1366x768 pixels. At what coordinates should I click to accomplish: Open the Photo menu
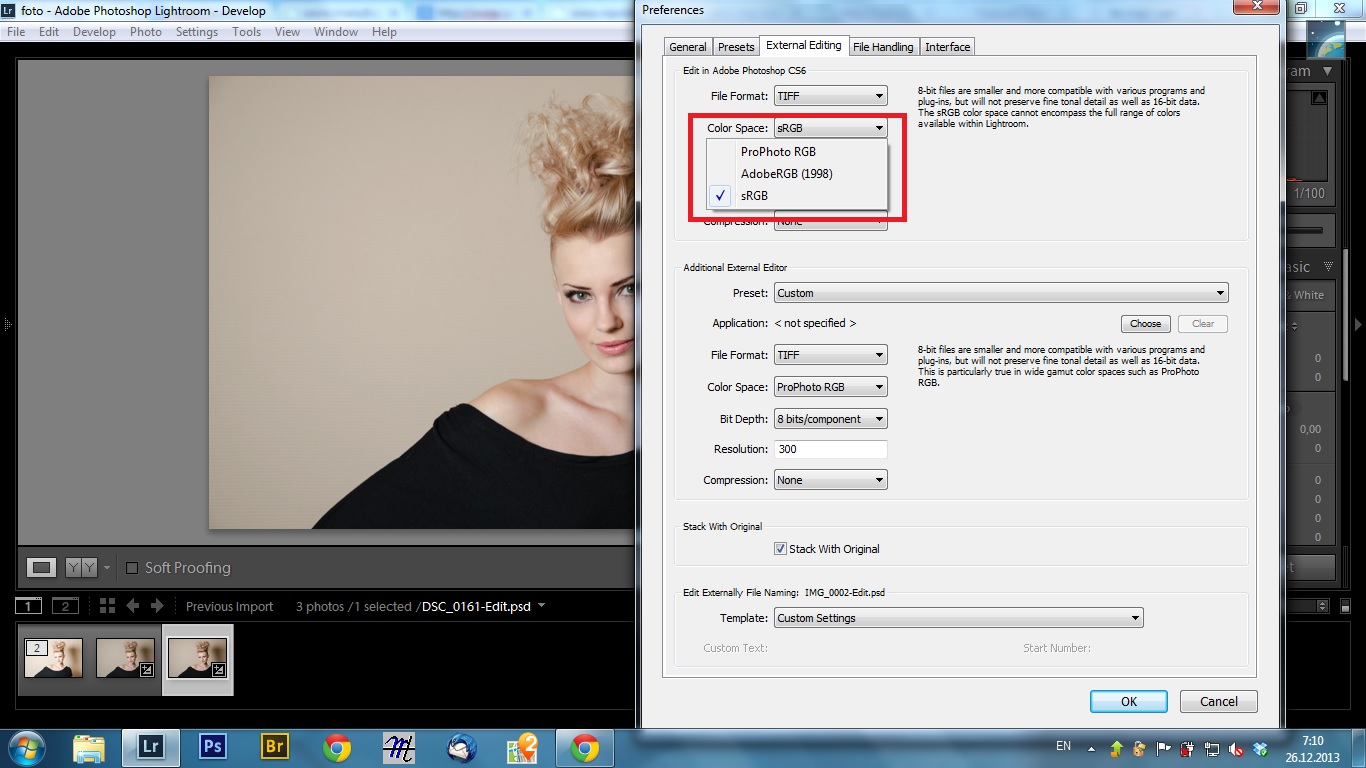145,32
